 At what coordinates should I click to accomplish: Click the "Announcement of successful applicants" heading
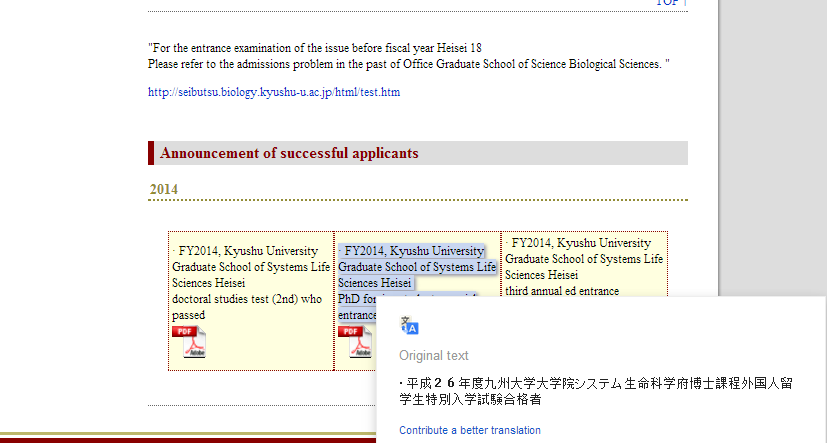click(x=289, y=153)
